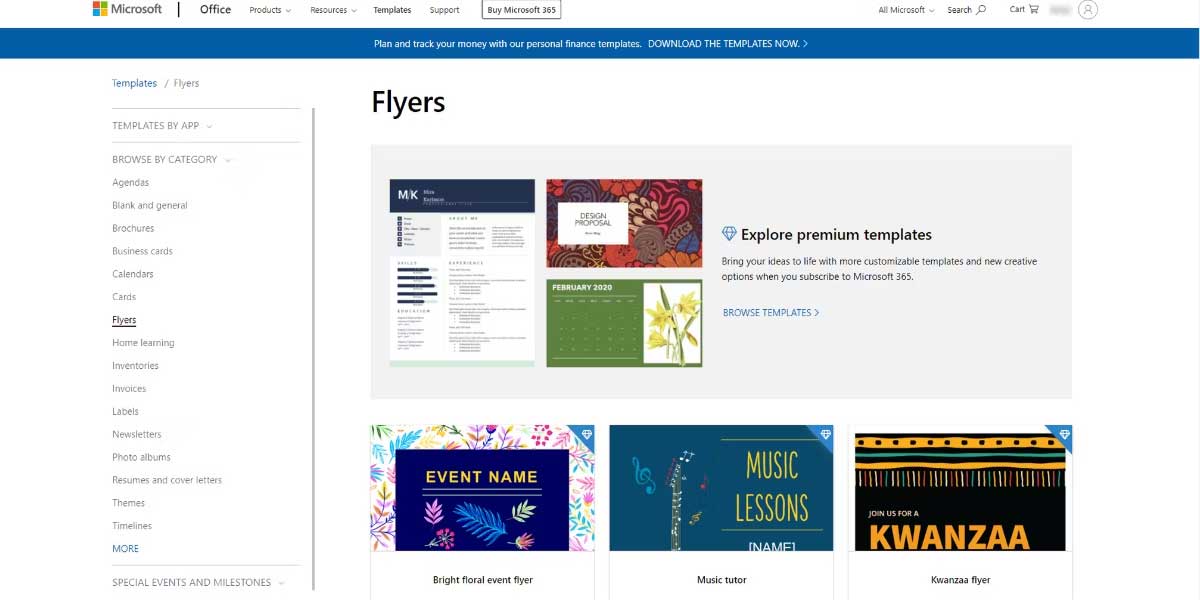Click the Buy Microsoft 365 button

521,9
